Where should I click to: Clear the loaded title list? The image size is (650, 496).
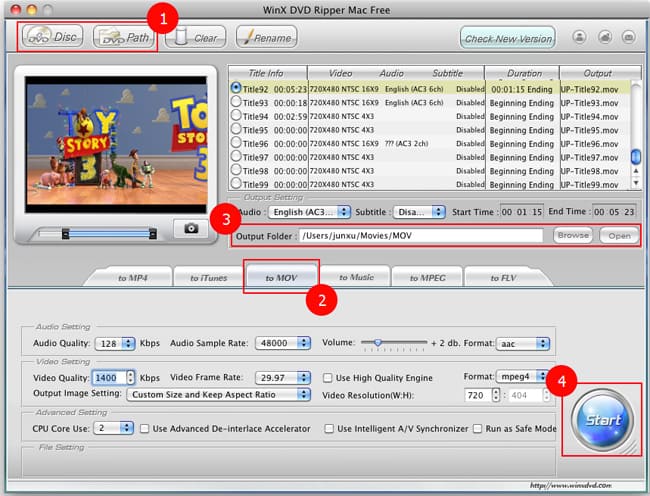pos(195,37)
